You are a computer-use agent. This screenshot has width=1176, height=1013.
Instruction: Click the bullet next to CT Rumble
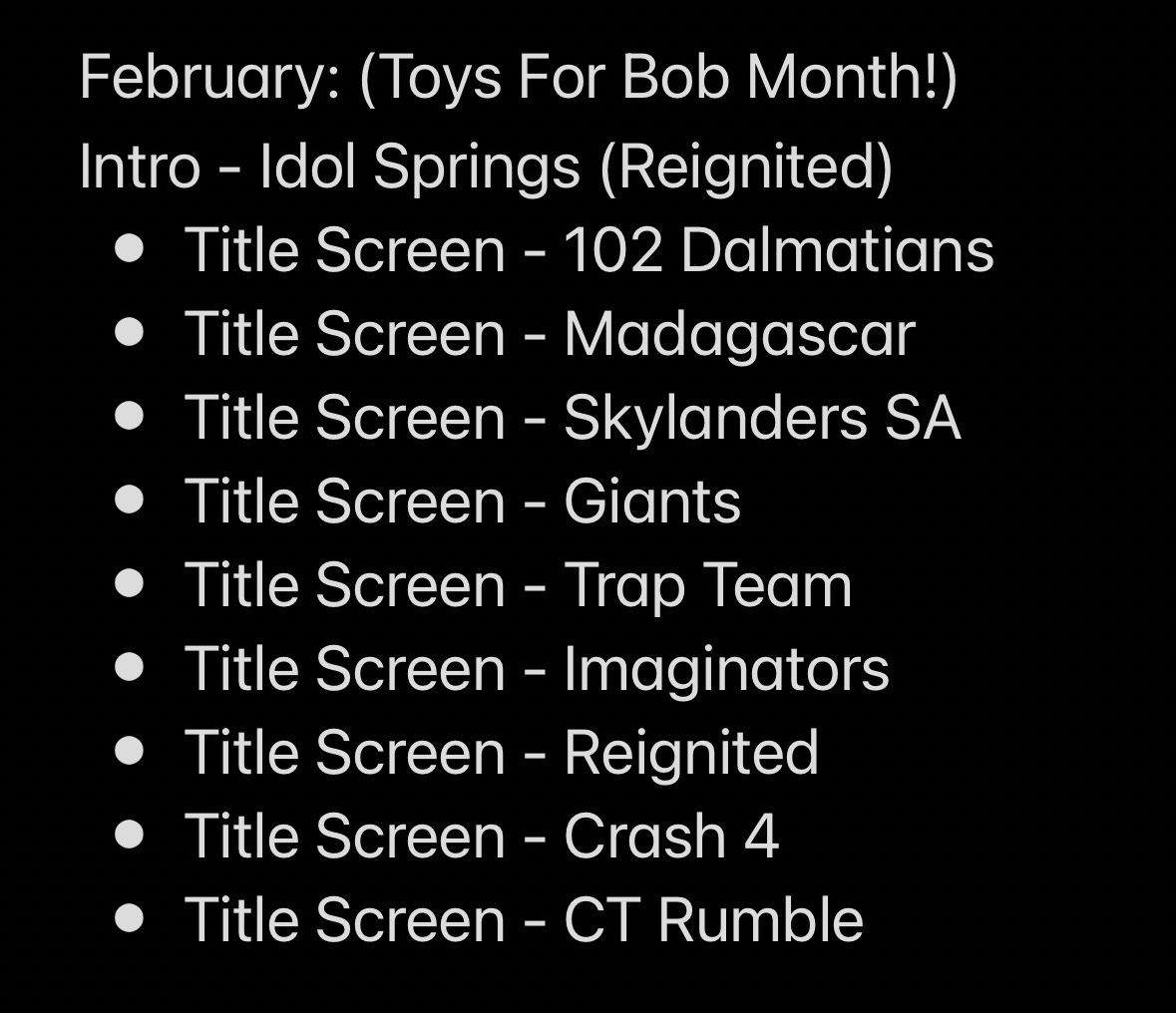point(130,918)
